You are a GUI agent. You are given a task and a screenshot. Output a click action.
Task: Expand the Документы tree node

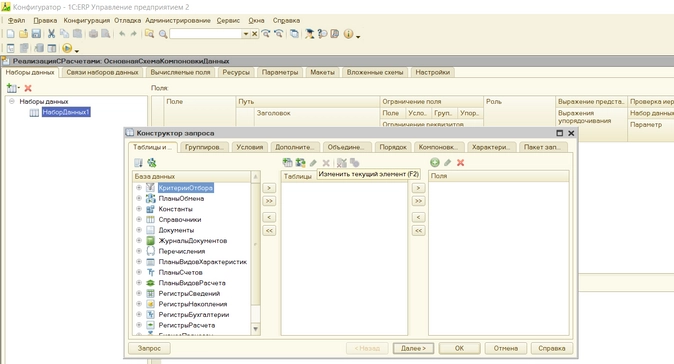point(139,230)
